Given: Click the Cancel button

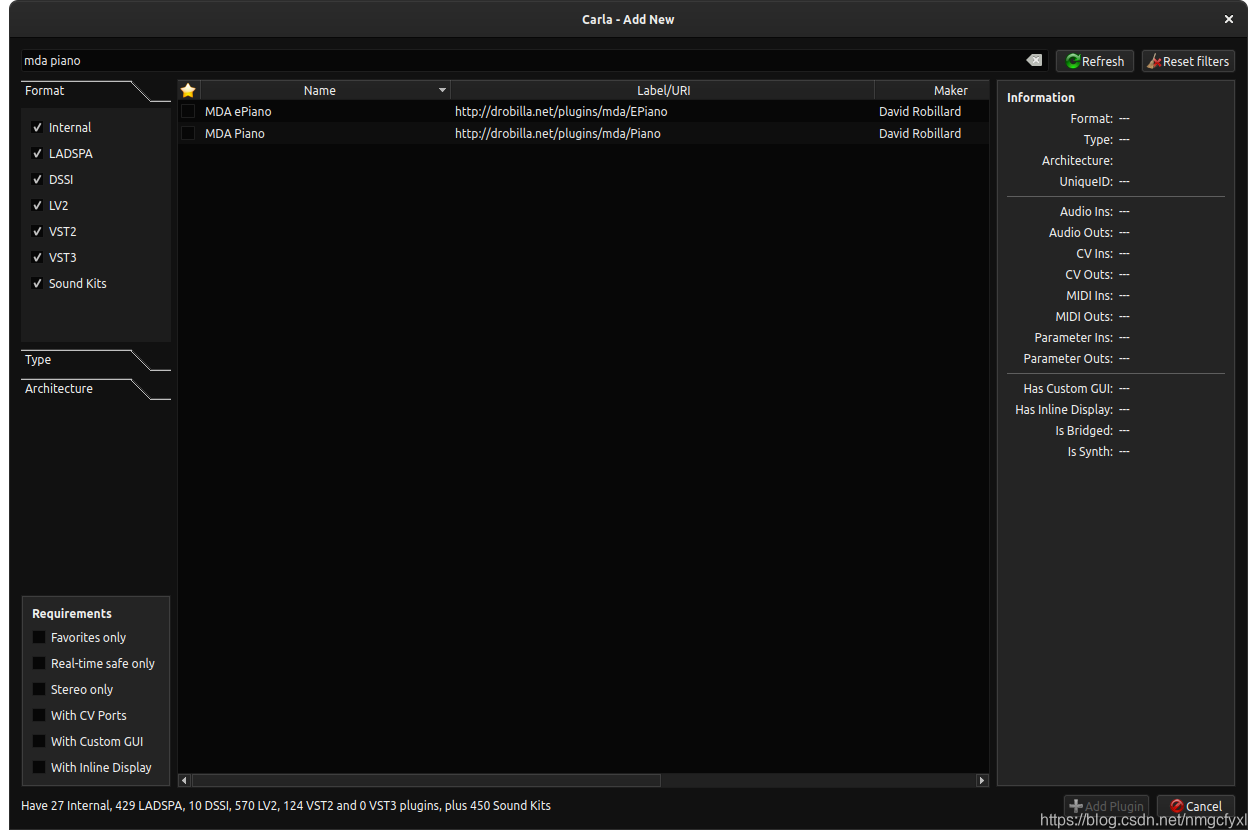Looking at the screenshot, I should 1196,806.
